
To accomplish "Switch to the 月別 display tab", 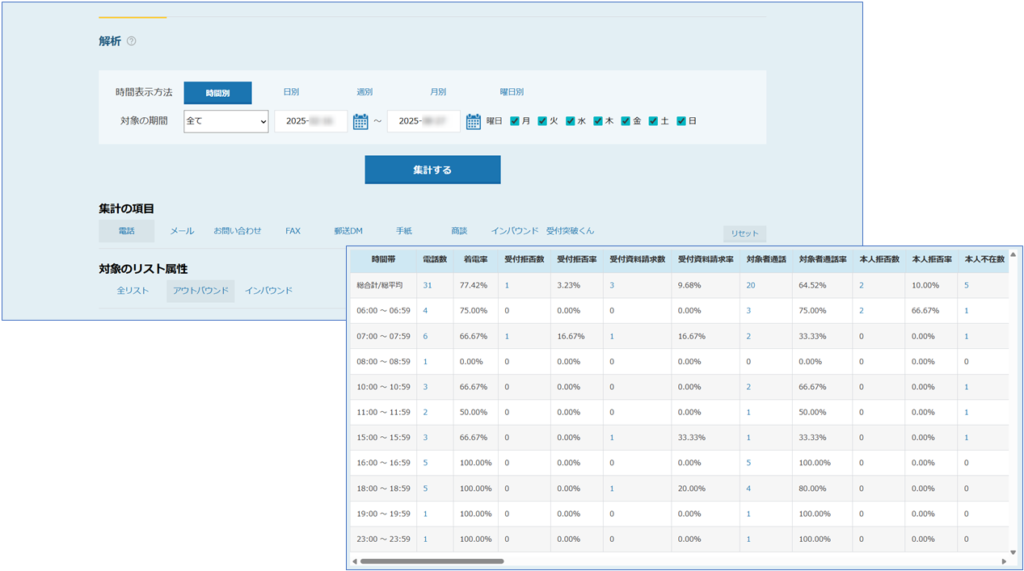I will pyautogui.click(x=438, y=92).
